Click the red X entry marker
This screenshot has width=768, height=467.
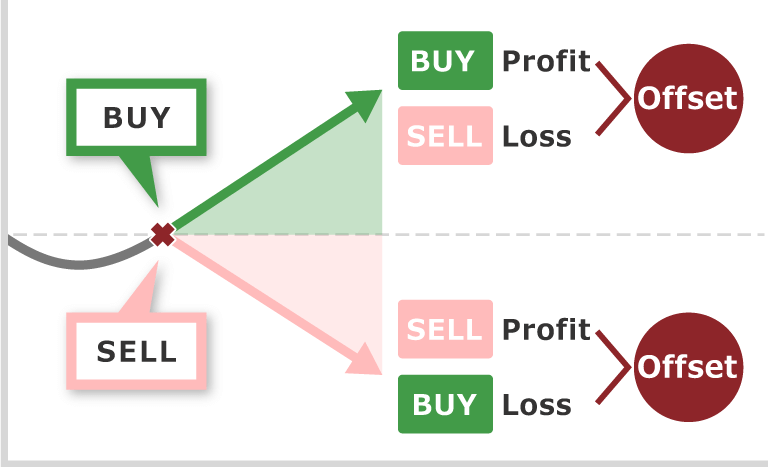[x=162, y=235]
